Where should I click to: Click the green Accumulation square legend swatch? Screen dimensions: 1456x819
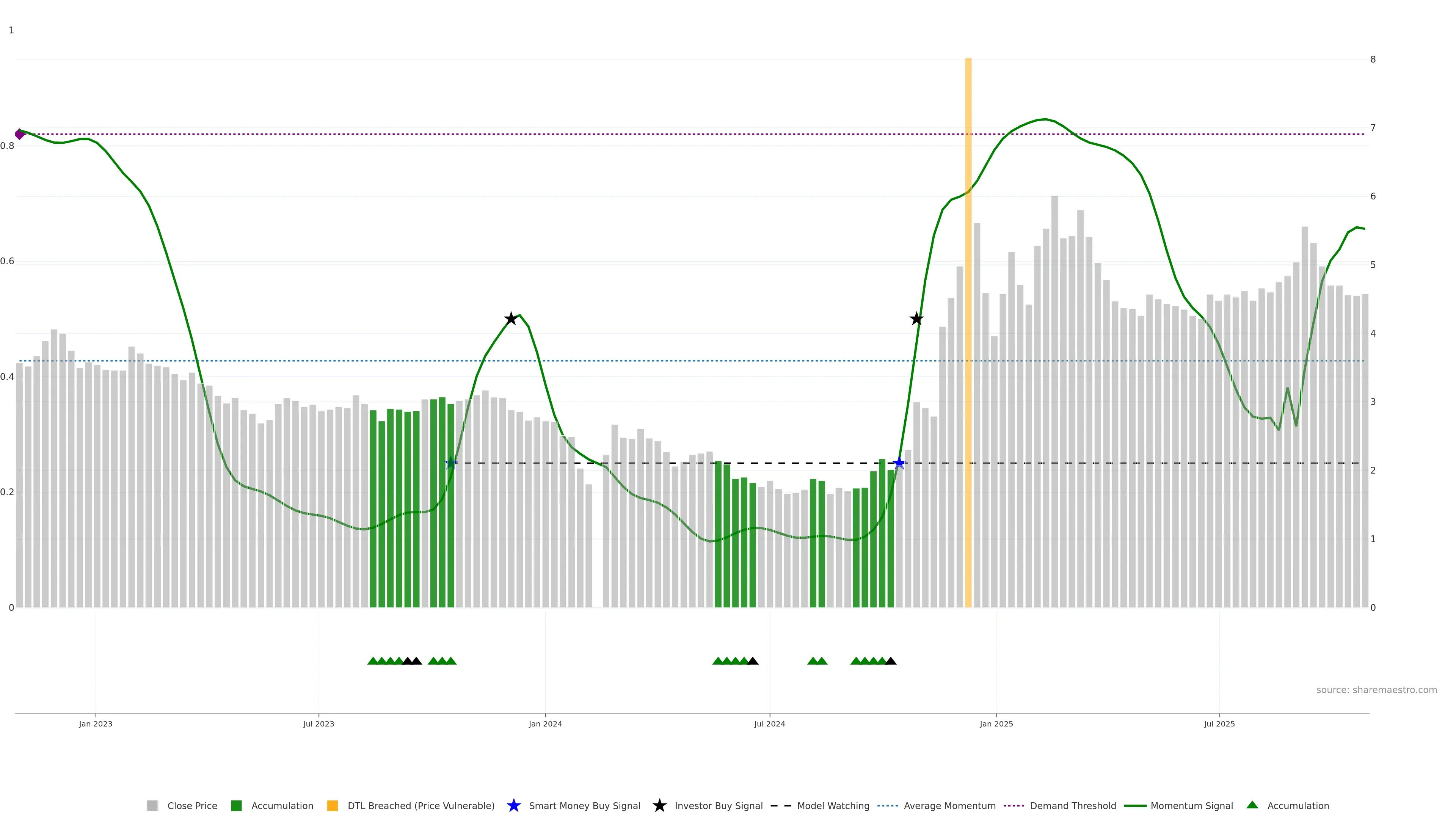[236, 806]
